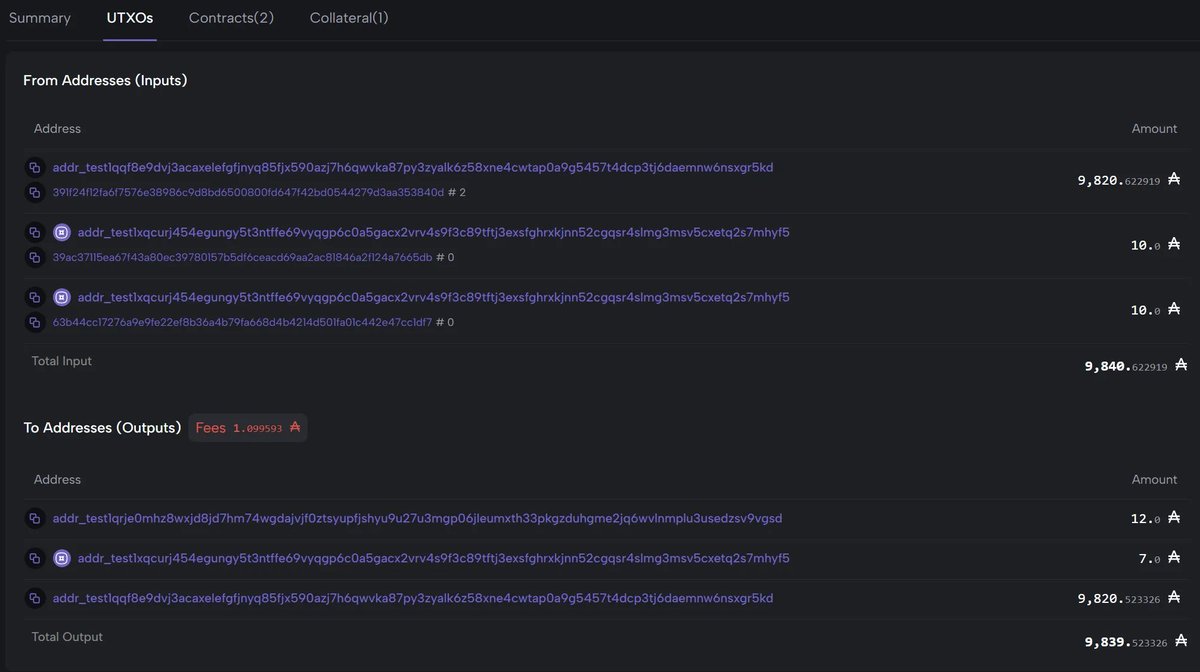Copy output address ending nsxgr5kd

coord(34,599)
